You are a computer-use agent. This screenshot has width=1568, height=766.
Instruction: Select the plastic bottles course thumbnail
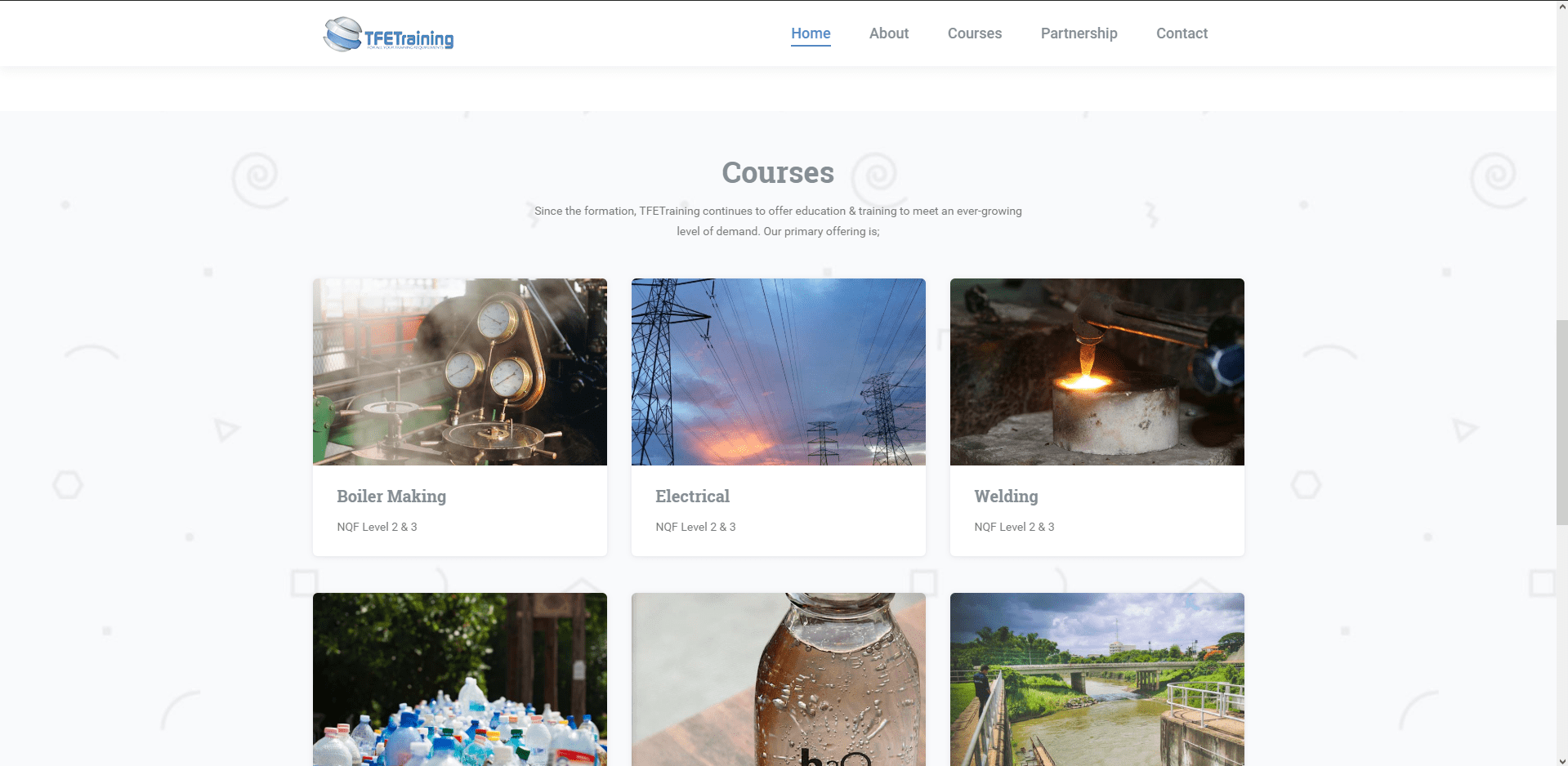pyautogui.click(x=460, y=679)
